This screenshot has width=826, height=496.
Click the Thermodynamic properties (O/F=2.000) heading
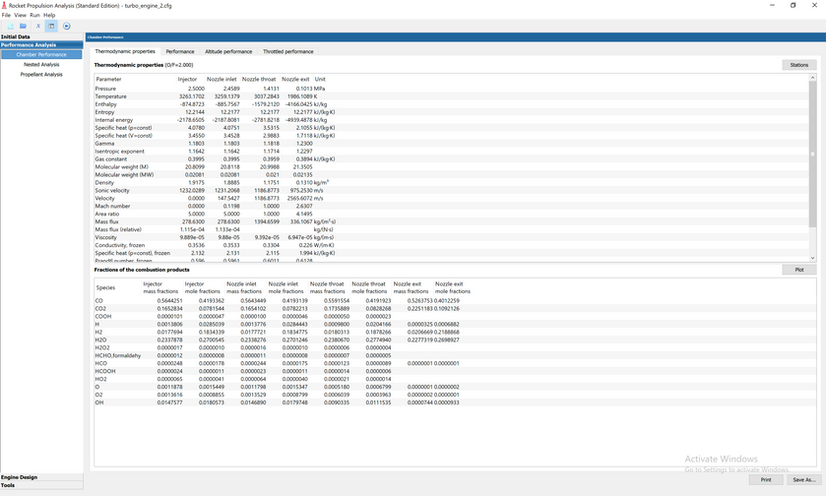143,65
